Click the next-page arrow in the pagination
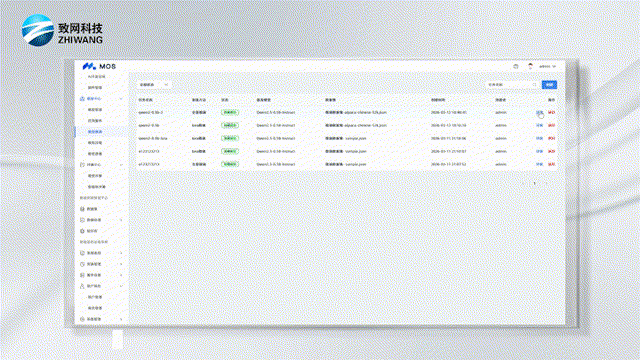 (x=546, y=183)
